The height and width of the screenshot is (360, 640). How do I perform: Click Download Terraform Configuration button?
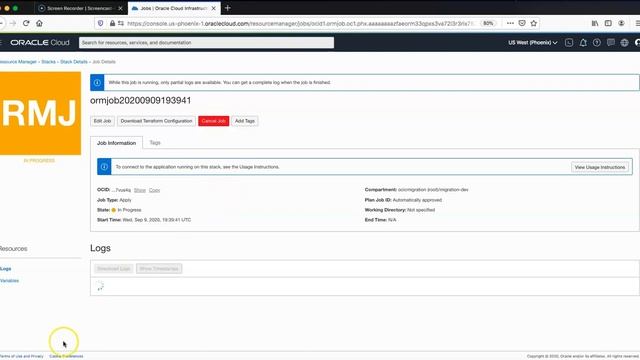click(156, 121)
